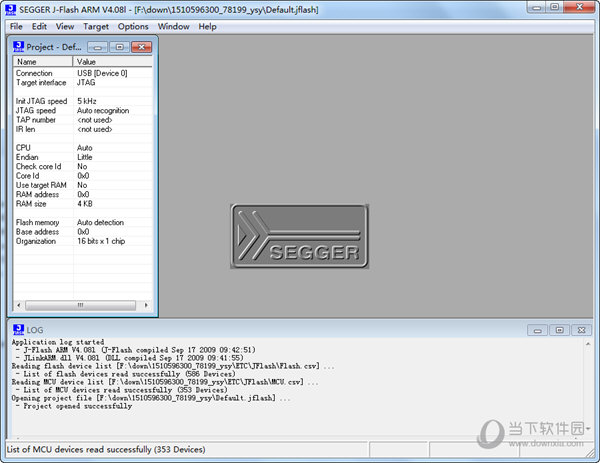Click 'Project opened successfully' log line

tap(74, 406)
